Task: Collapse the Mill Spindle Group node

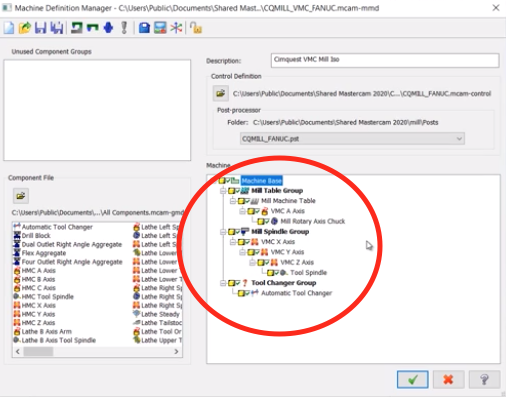Action: tap(223, 232)
